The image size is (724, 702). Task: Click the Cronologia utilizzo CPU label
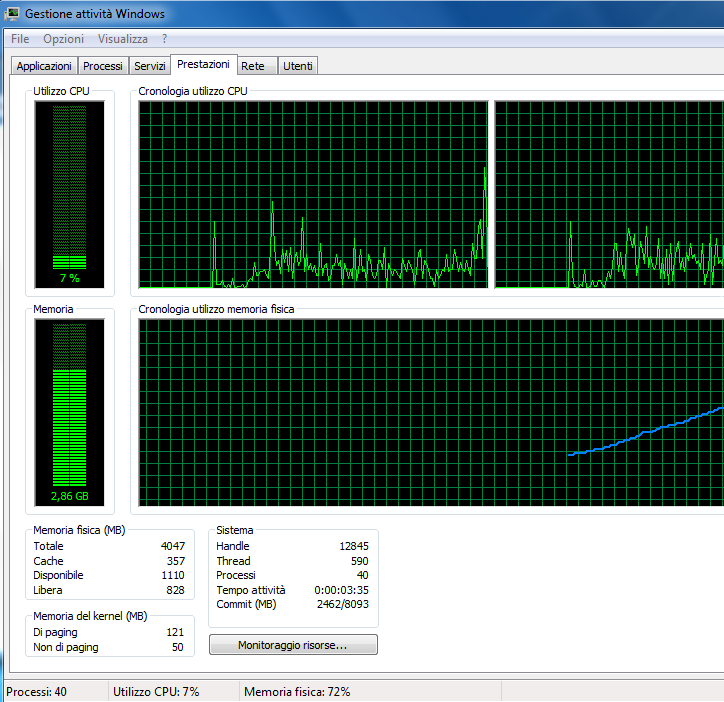pyautogui.click(x=193, y=91)
